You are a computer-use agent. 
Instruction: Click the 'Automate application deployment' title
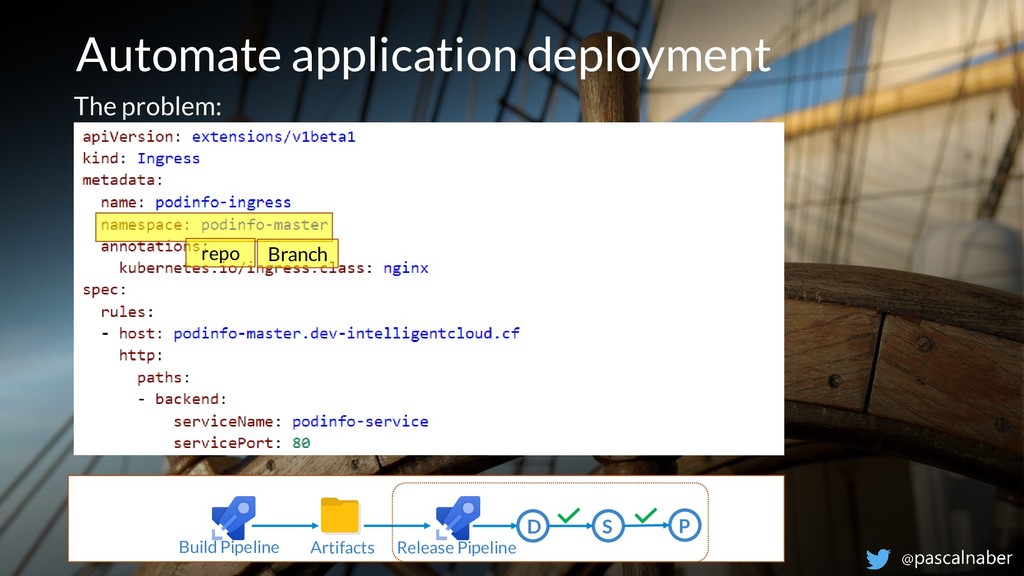(x=423, y=56)
